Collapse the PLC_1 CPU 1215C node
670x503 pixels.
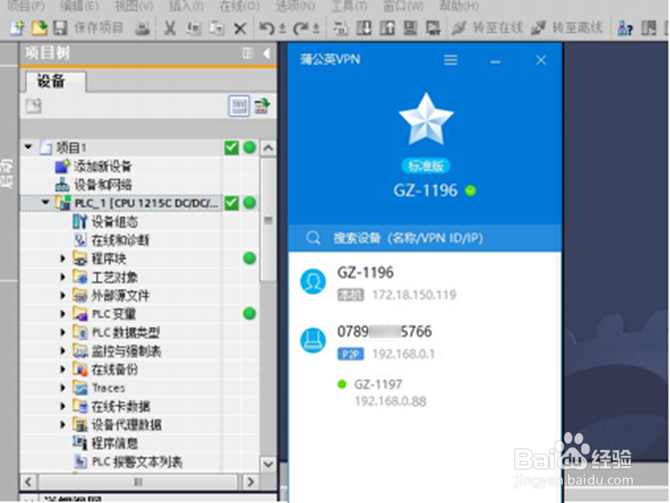coord(46,202)
